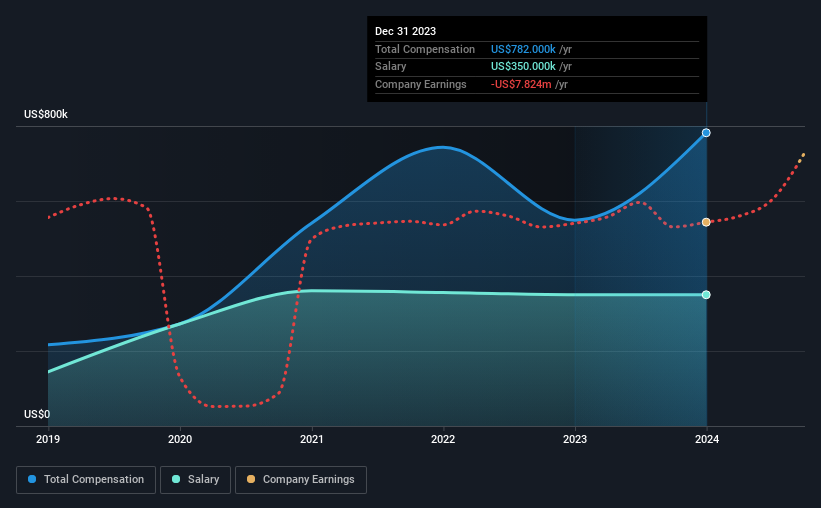Click the blue Total Compensation data point at 2024
This screenshot has height=508, width=821.
tap(706, 133)
